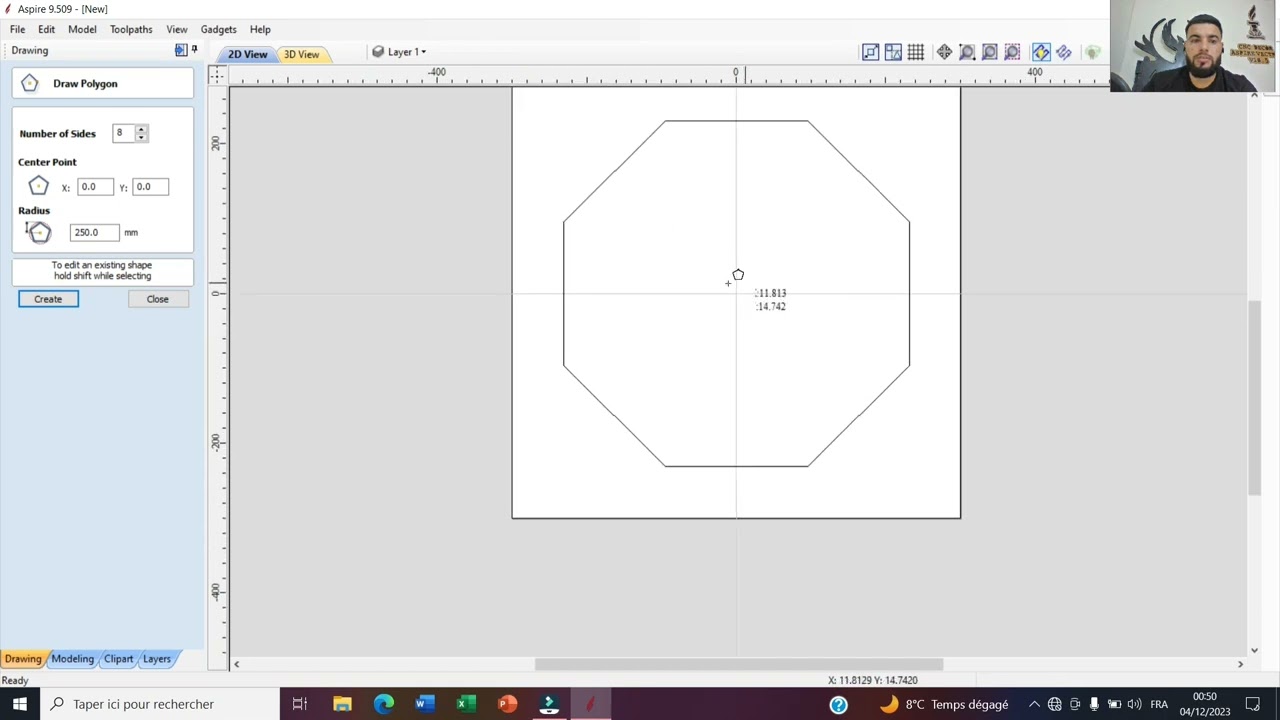
Task: Toggle the highlighted toolpath preview icon
Action: click(x=1041, y=52)
